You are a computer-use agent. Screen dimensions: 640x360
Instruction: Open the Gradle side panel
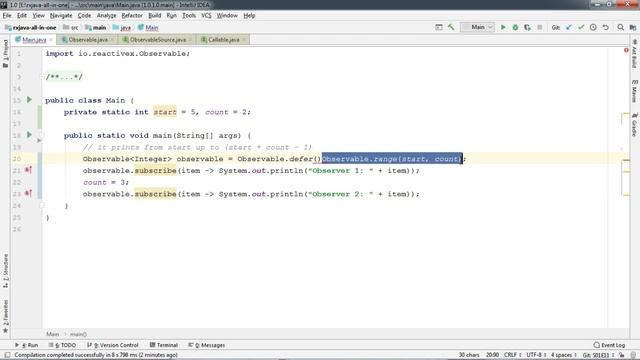click(x=634, y=124)
